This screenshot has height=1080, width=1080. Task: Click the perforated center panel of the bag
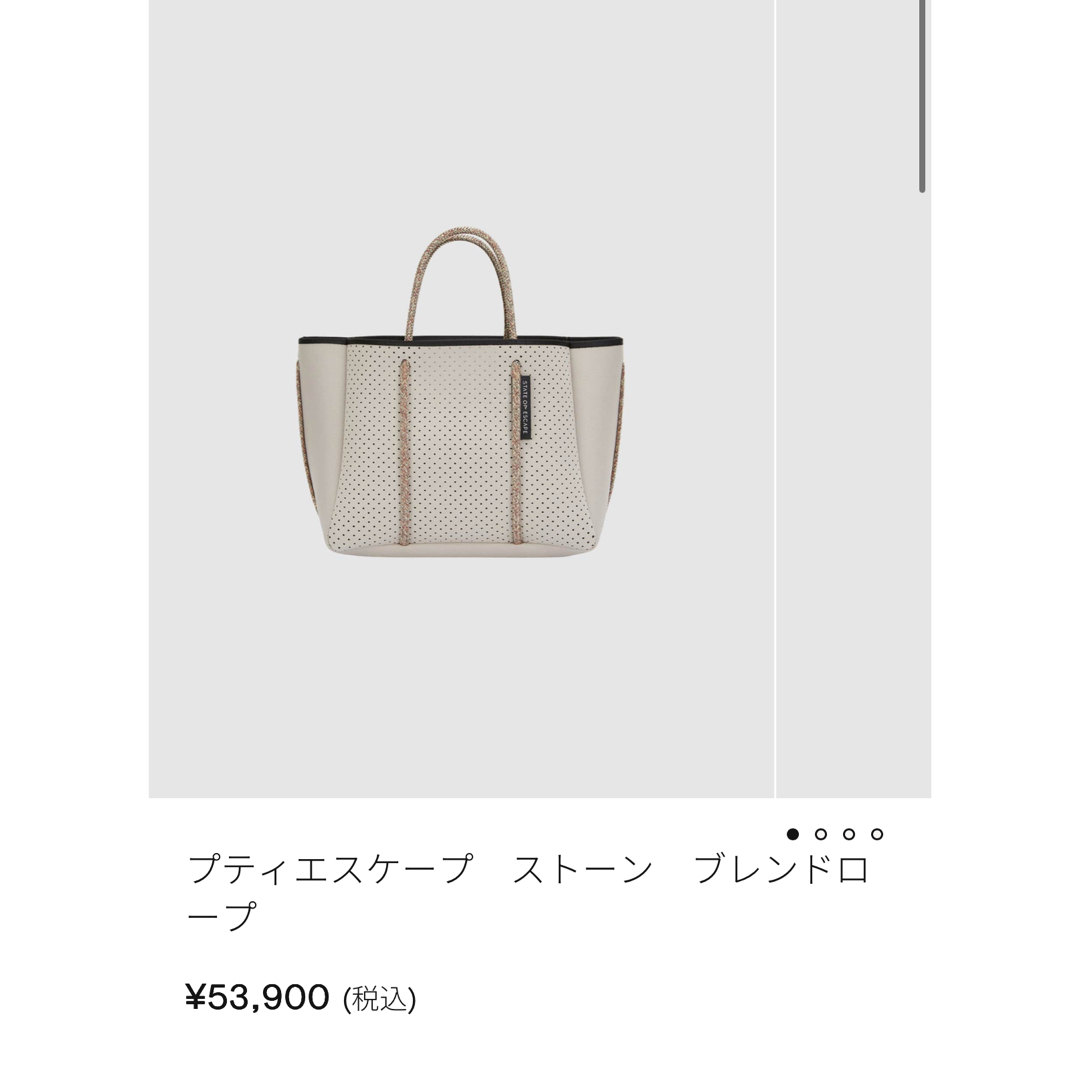[x=460, y=448]
